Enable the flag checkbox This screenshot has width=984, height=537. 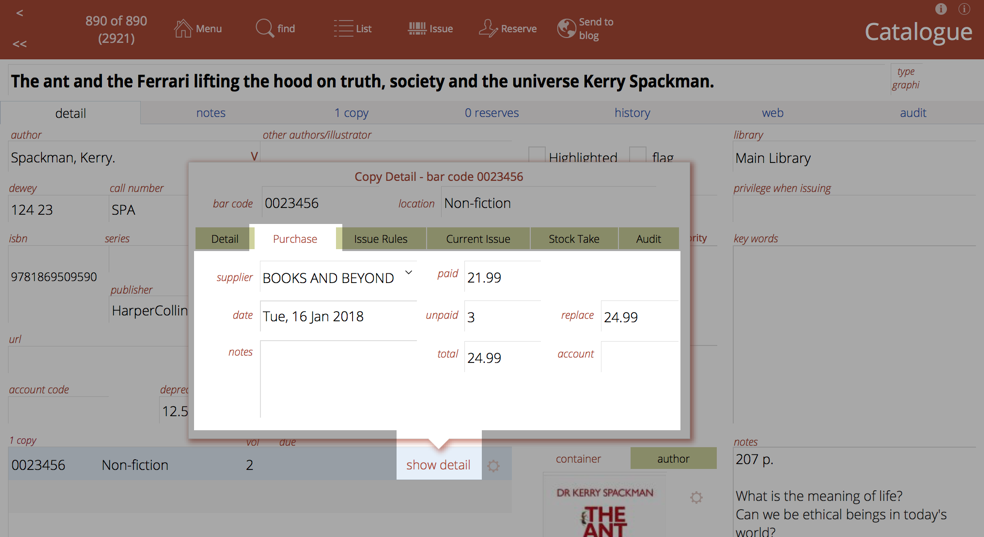click(638, 156)
